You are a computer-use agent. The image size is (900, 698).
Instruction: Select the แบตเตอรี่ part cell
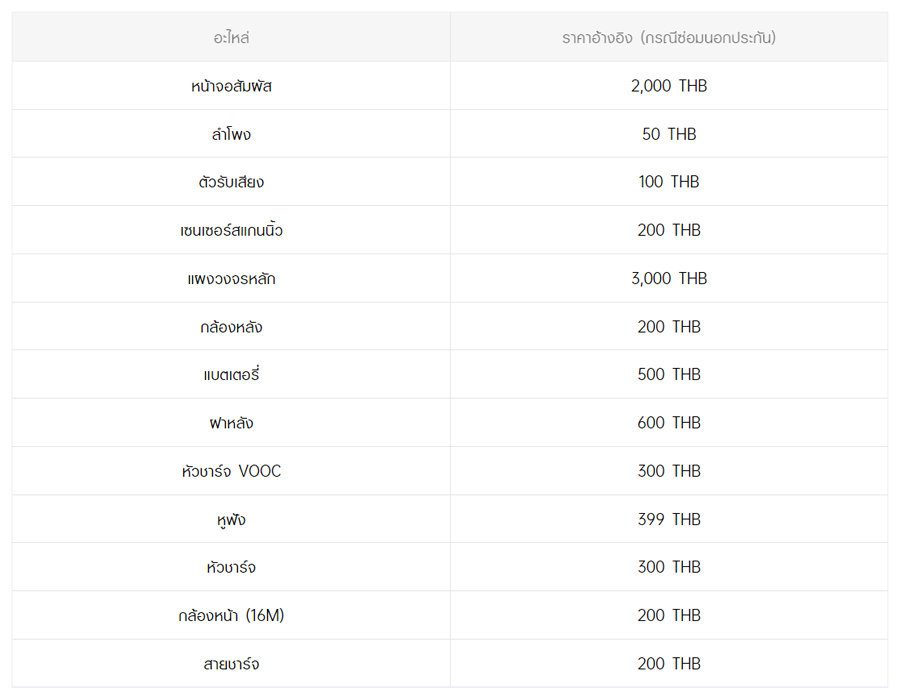click(x=231, y=375)
